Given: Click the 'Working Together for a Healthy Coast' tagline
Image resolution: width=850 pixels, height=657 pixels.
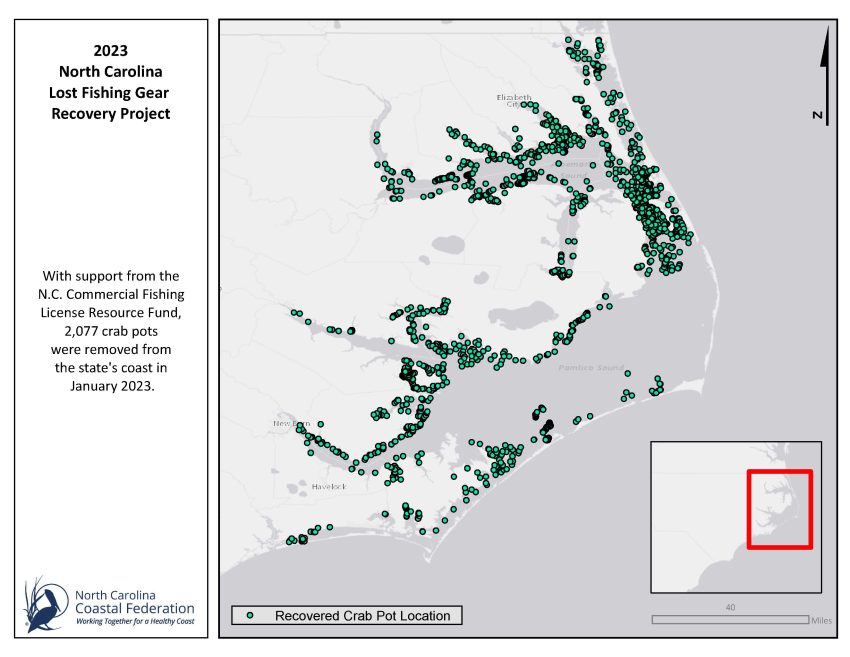Looking at the screenshot, I should click(x=135, y=622).
